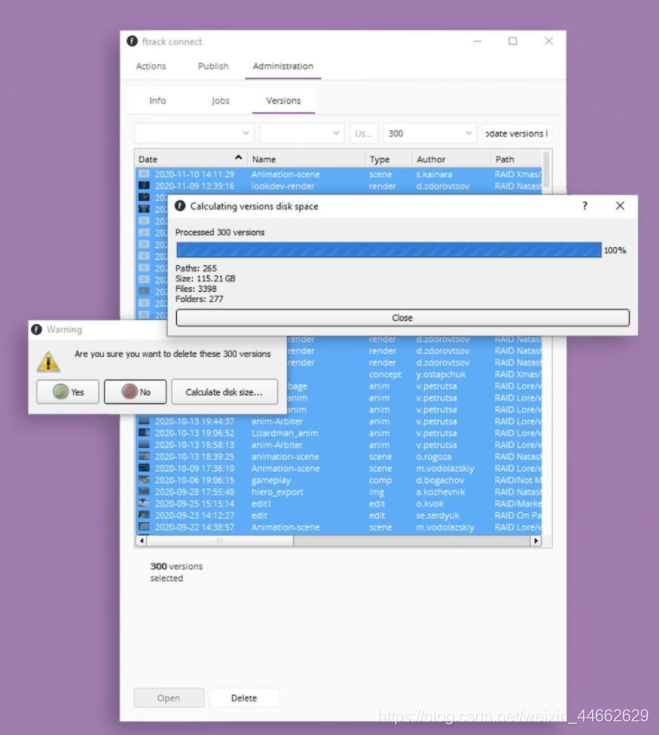Click author s.kainara cell
The height and width of the screenshot is (735, 659).
[434, 174]
